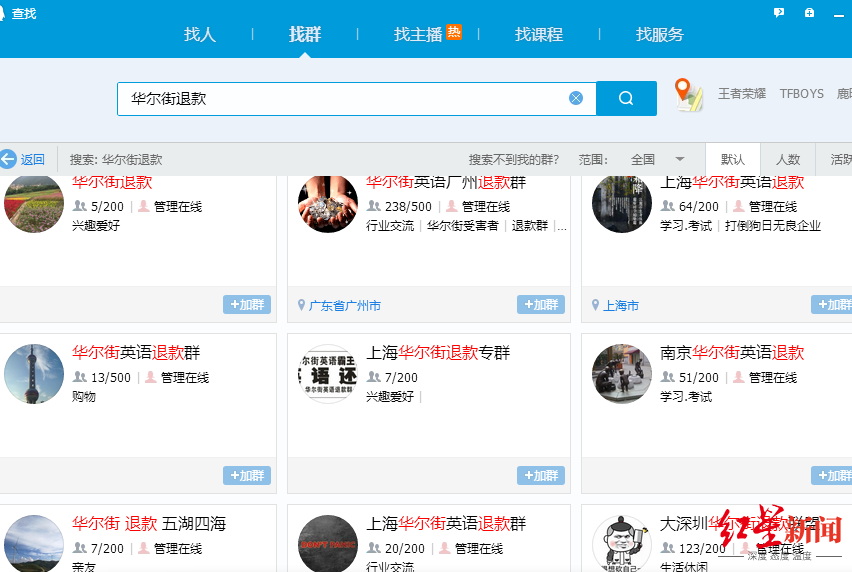Switch to 找群 tab
Viewport: 852px width, 572px height.
tap(305, 34)
